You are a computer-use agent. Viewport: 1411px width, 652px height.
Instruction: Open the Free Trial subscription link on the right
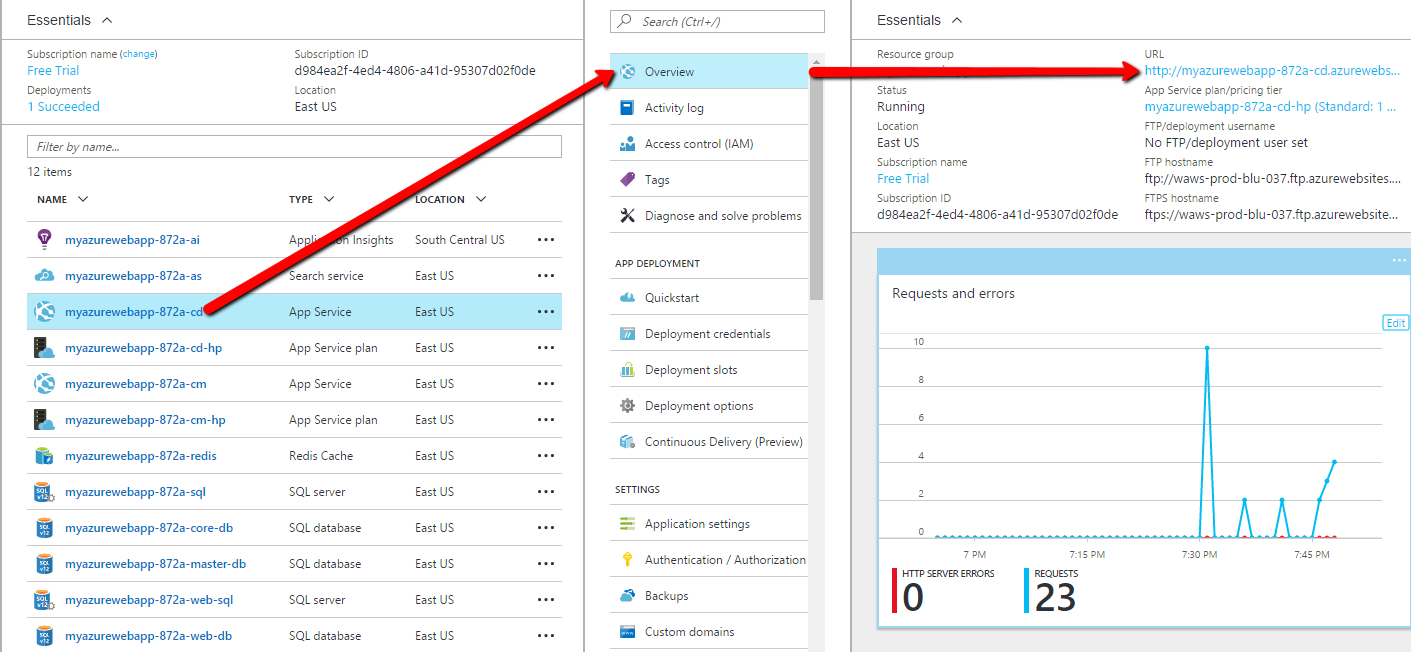(903, 179)
